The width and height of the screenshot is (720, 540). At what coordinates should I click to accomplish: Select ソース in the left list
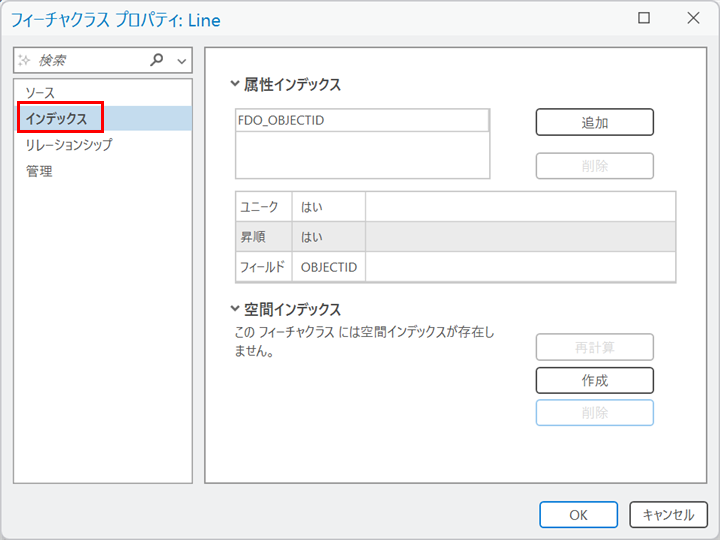pos(41,92)
